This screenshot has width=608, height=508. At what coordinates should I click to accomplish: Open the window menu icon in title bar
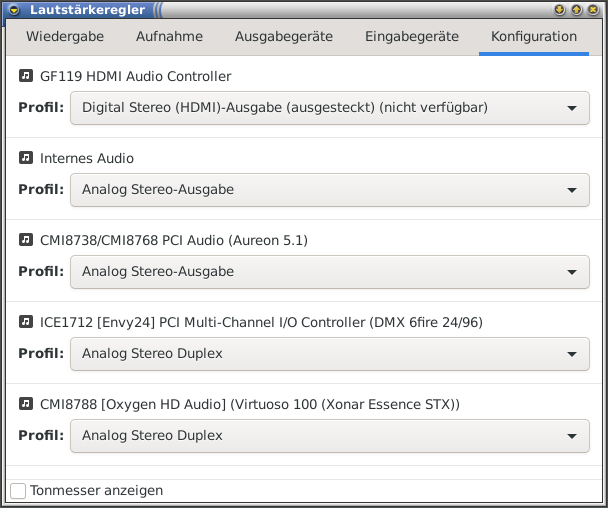click(x=13, y=10)
